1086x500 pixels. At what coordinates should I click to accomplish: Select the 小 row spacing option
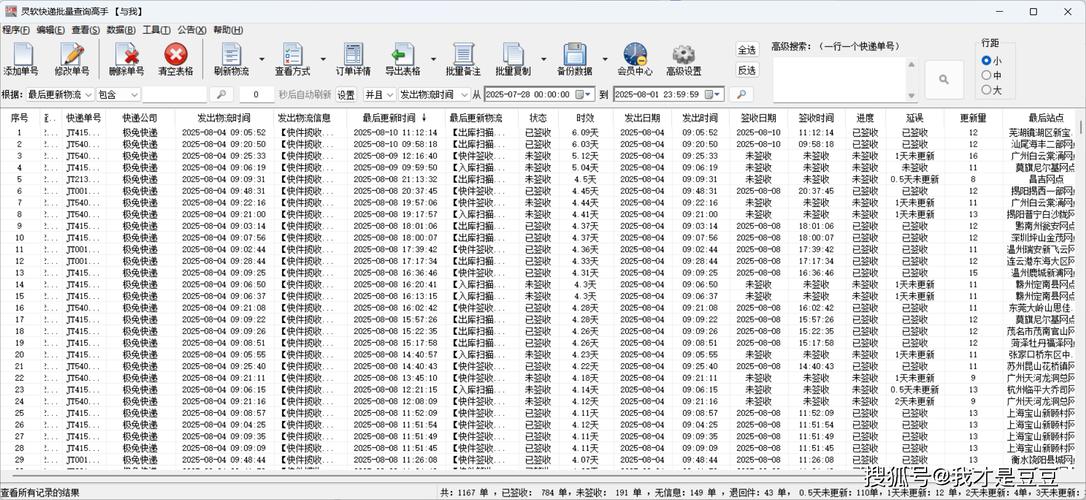coord(992,61)
